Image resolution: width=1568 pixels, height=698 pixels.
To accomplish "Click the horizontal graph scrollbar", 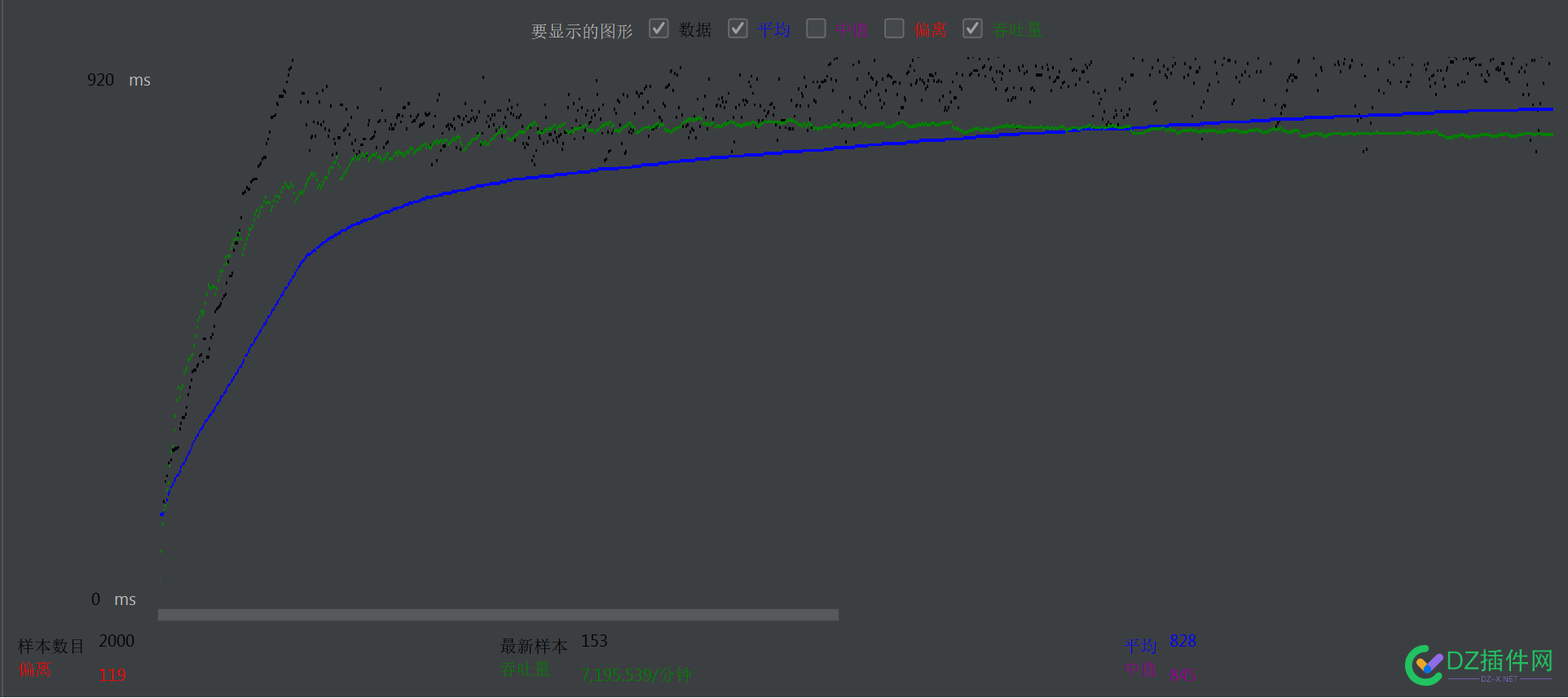I will pos(498,615).
